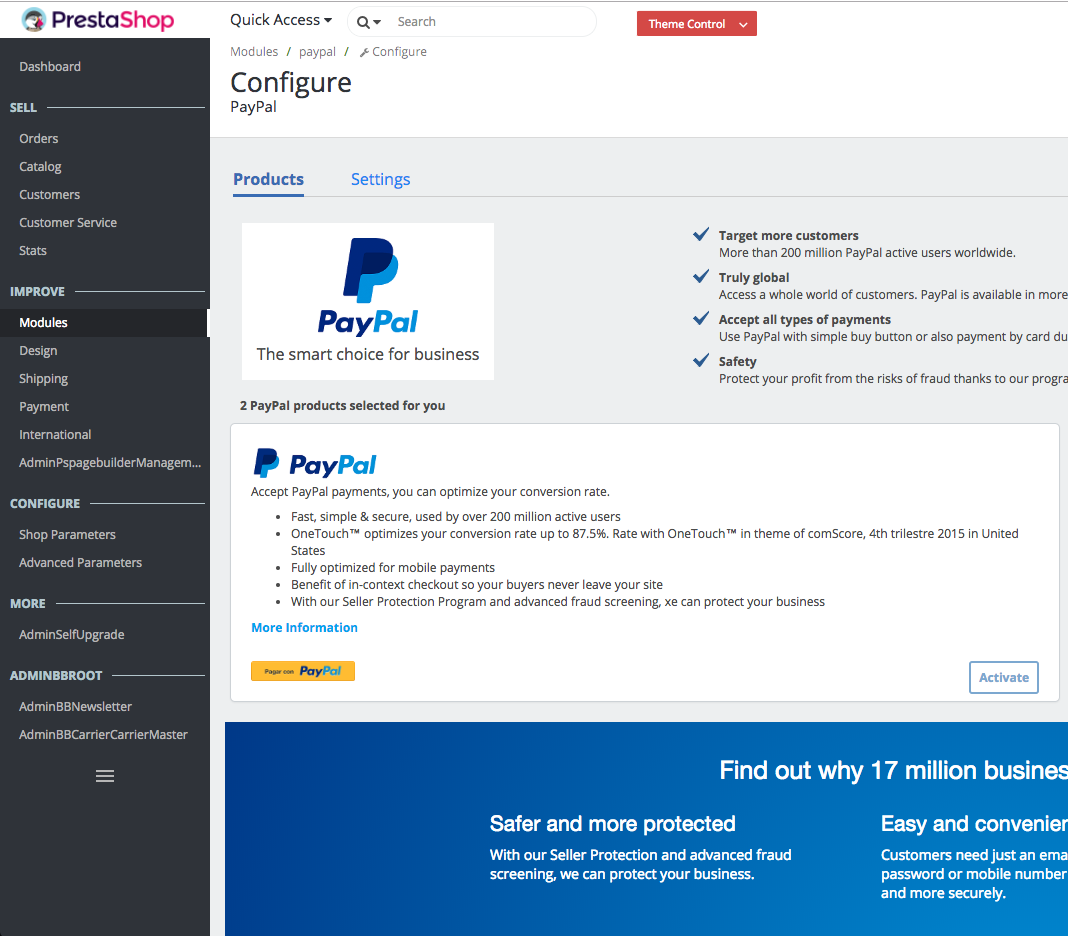This screenshot has height=936, width=1068.
Task: Open AdminBBNewsletter in the sidebar
Action: point(76,706)
